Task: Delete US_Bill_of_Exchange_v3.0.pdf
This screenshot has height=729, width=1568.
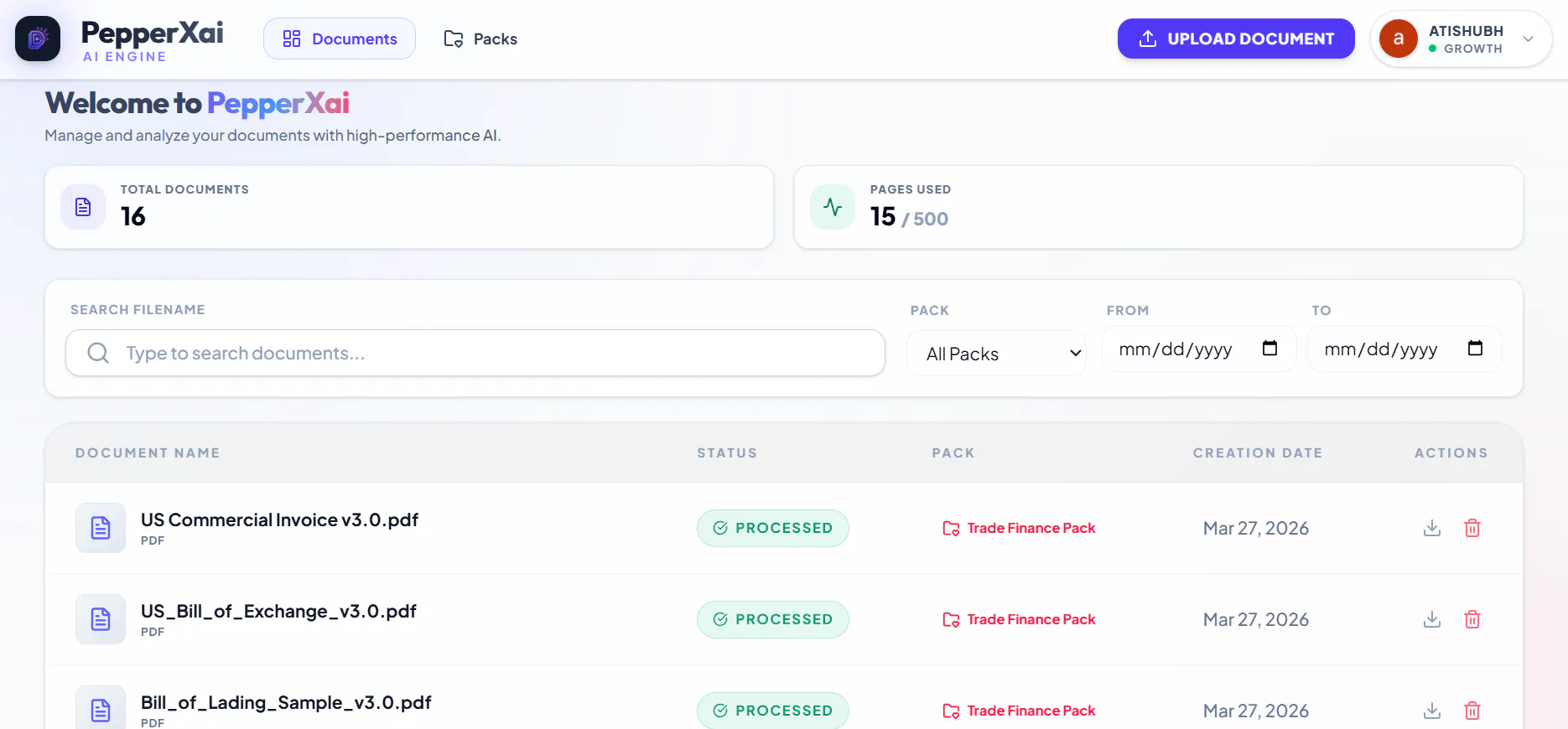Action: [1472, 619]
